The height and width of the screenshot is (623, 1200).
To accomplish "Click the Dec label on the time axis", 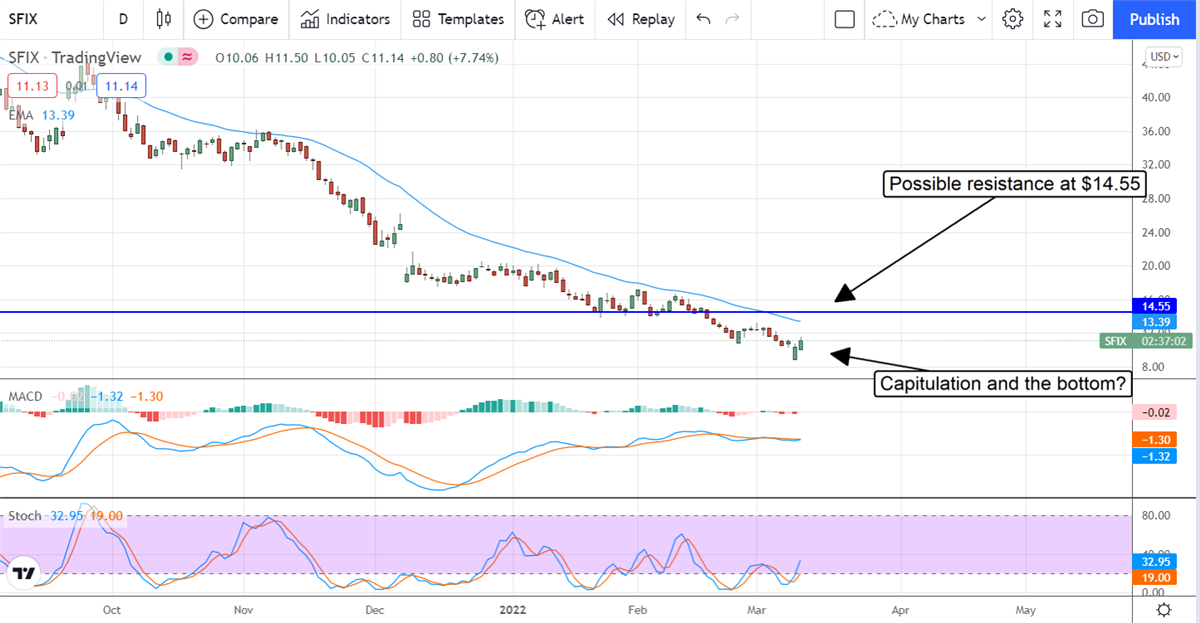I will click(x=375, y=608).
